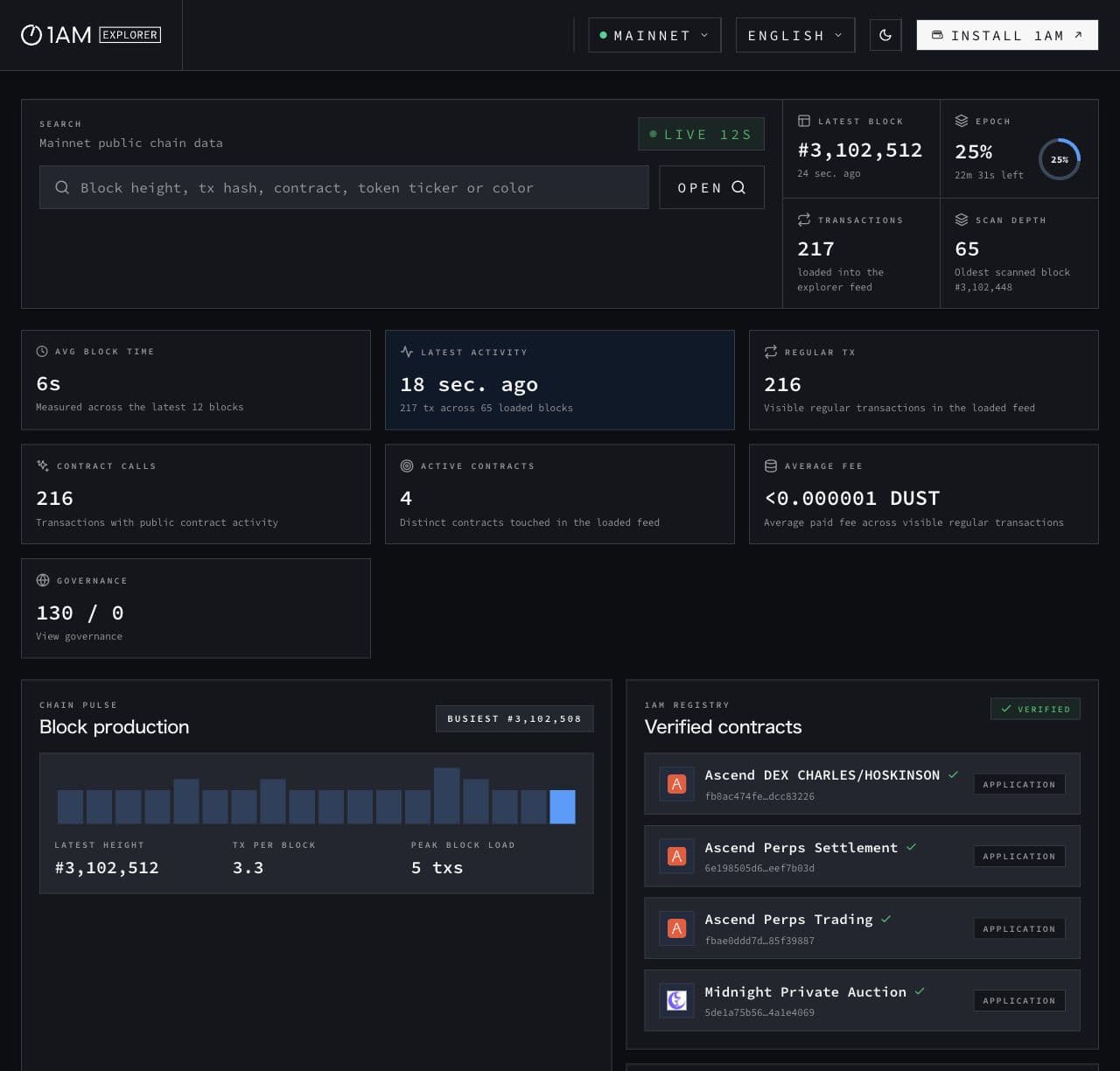Toggle dark mode with the moon icon
The height and width of the screenshot is (1071, 1120).
pyautogui.click(x=885, y=35)
